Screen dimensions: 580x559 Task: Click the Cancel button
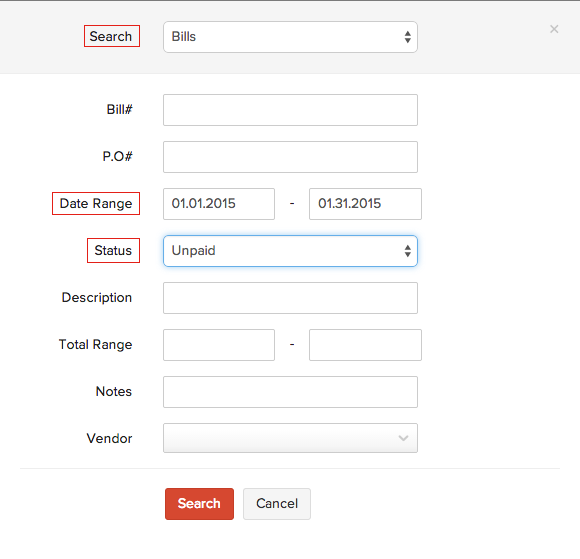pyautogui.click(x=277, y=504)
